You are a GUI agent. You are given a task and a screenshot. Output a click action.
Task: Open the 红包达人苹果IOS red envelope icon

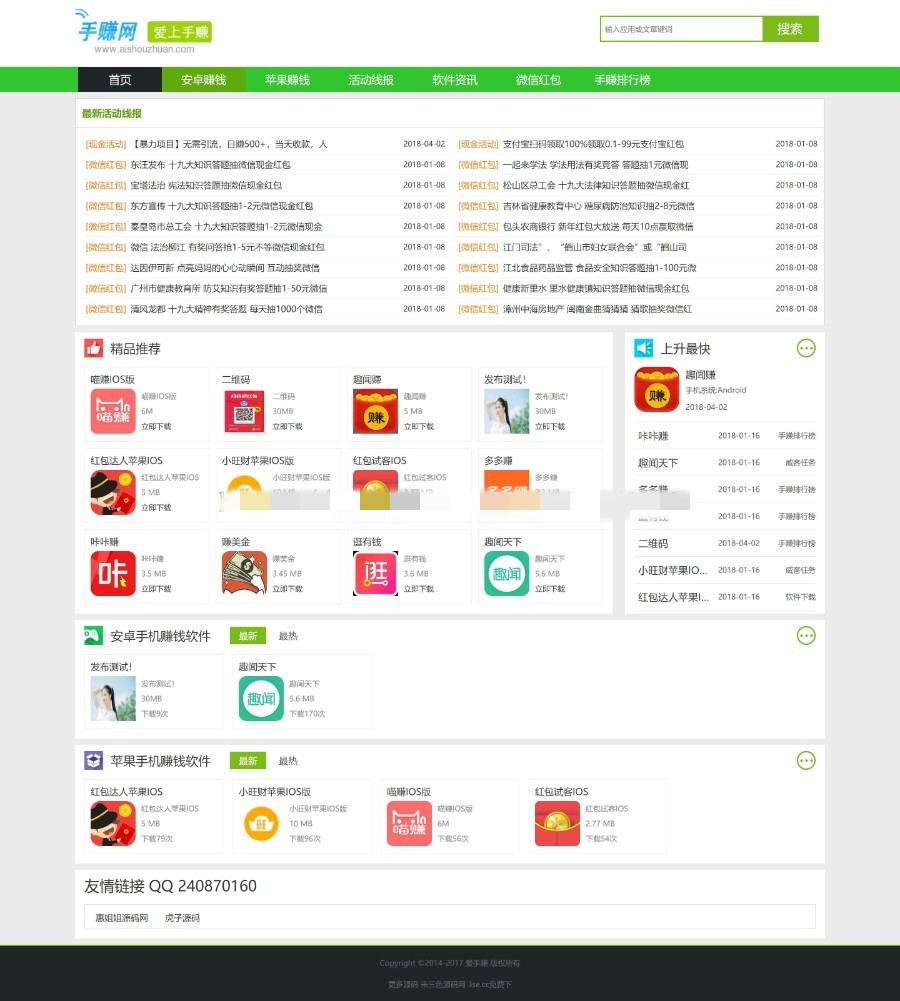pyautogui.click(x=113, y=492)
